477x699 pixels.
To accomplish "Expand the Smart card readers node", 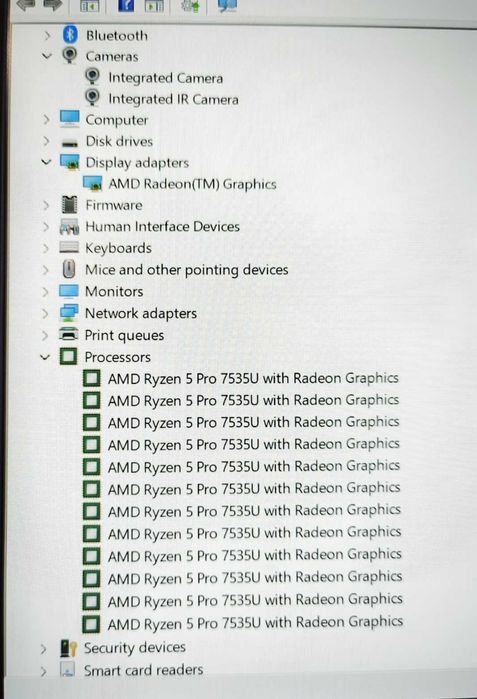I will (43, 671).
